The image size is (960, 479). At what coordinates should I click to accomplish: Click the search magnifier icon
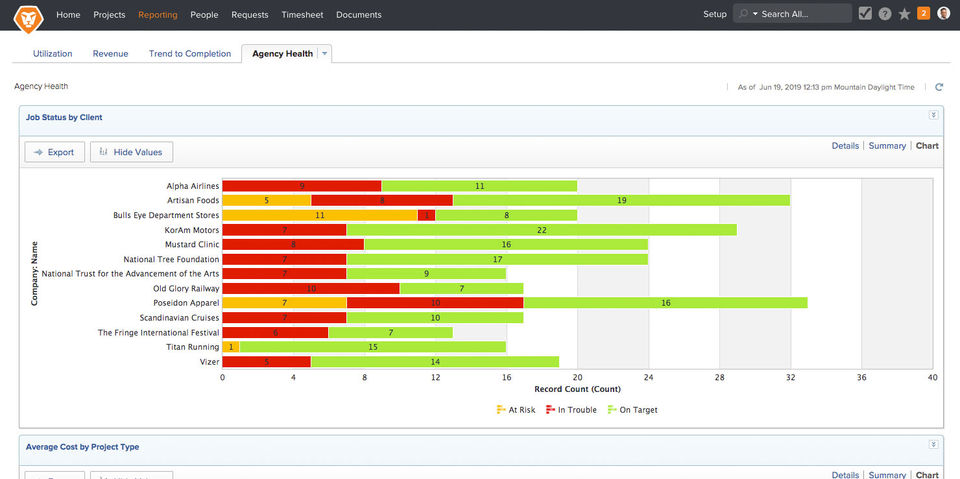pyautogui.click(x=743, y=14)
